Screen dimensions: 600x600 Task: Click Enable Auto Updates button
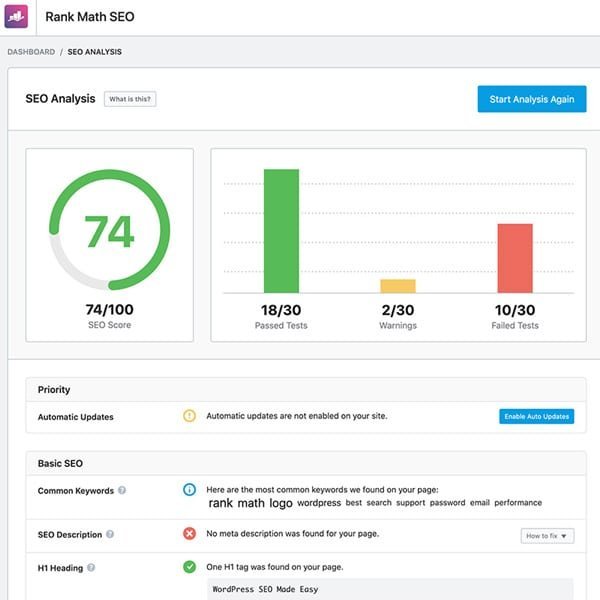coord(536,416)
